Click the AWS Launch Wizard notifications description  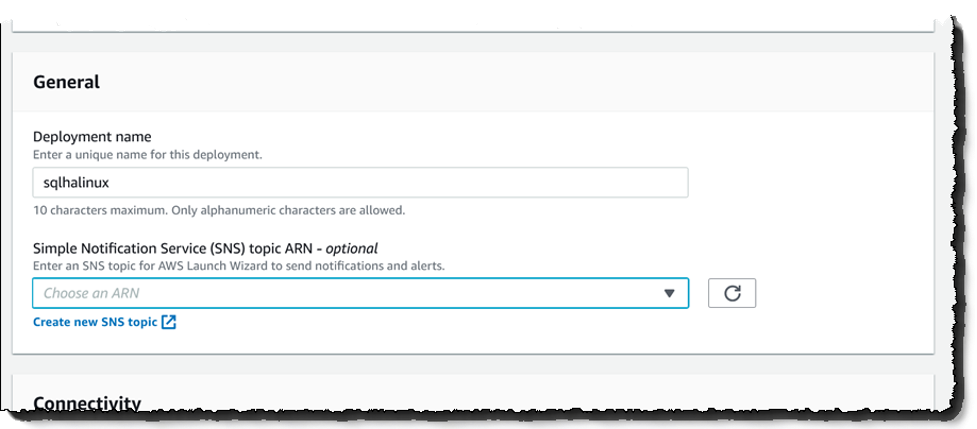239,266
